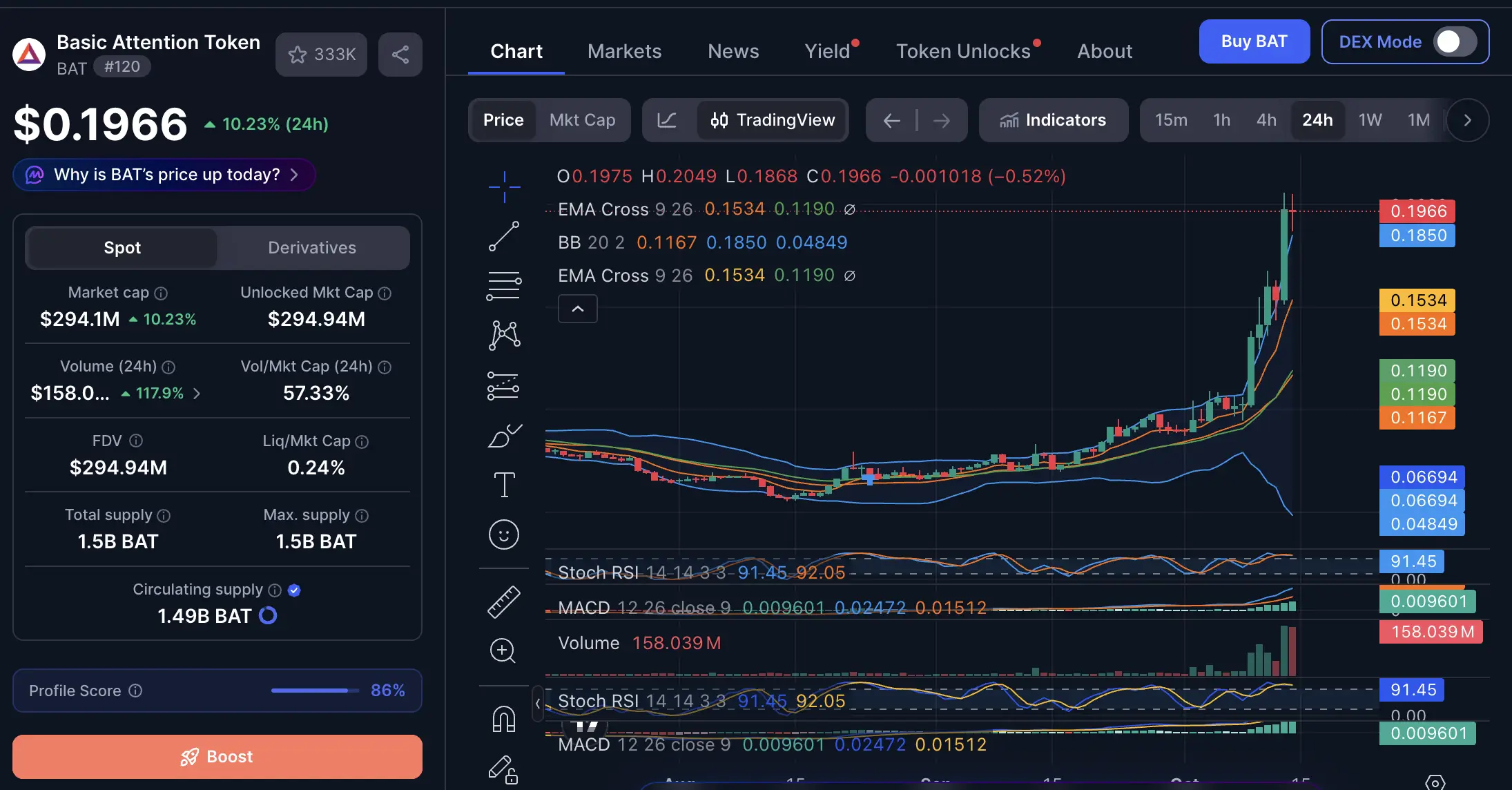
Task: Share the Basic Attention Token page
Action: (x=400, y=55)
